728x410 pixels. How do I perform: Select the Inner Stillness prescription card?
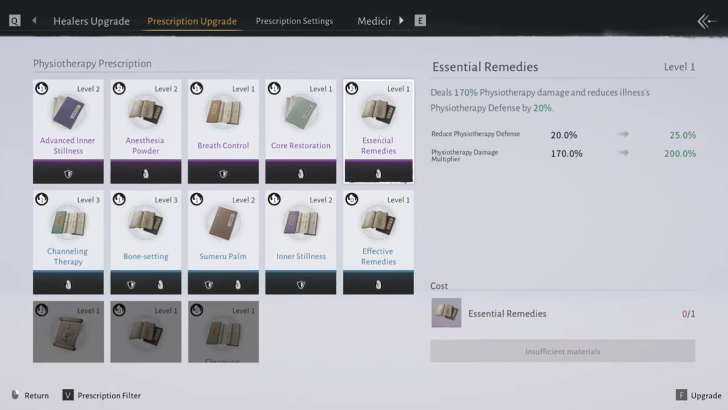pos(301,242)
